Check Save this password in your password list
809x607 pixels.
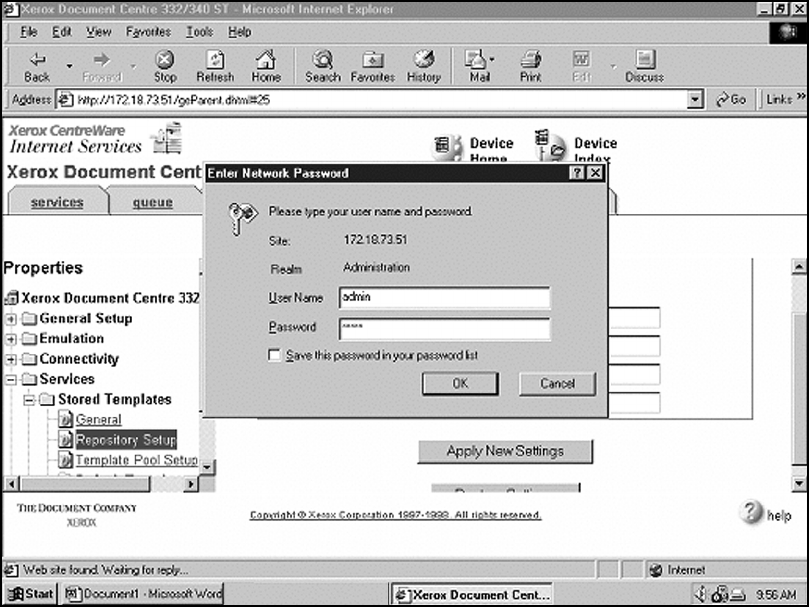click(274, 355)
